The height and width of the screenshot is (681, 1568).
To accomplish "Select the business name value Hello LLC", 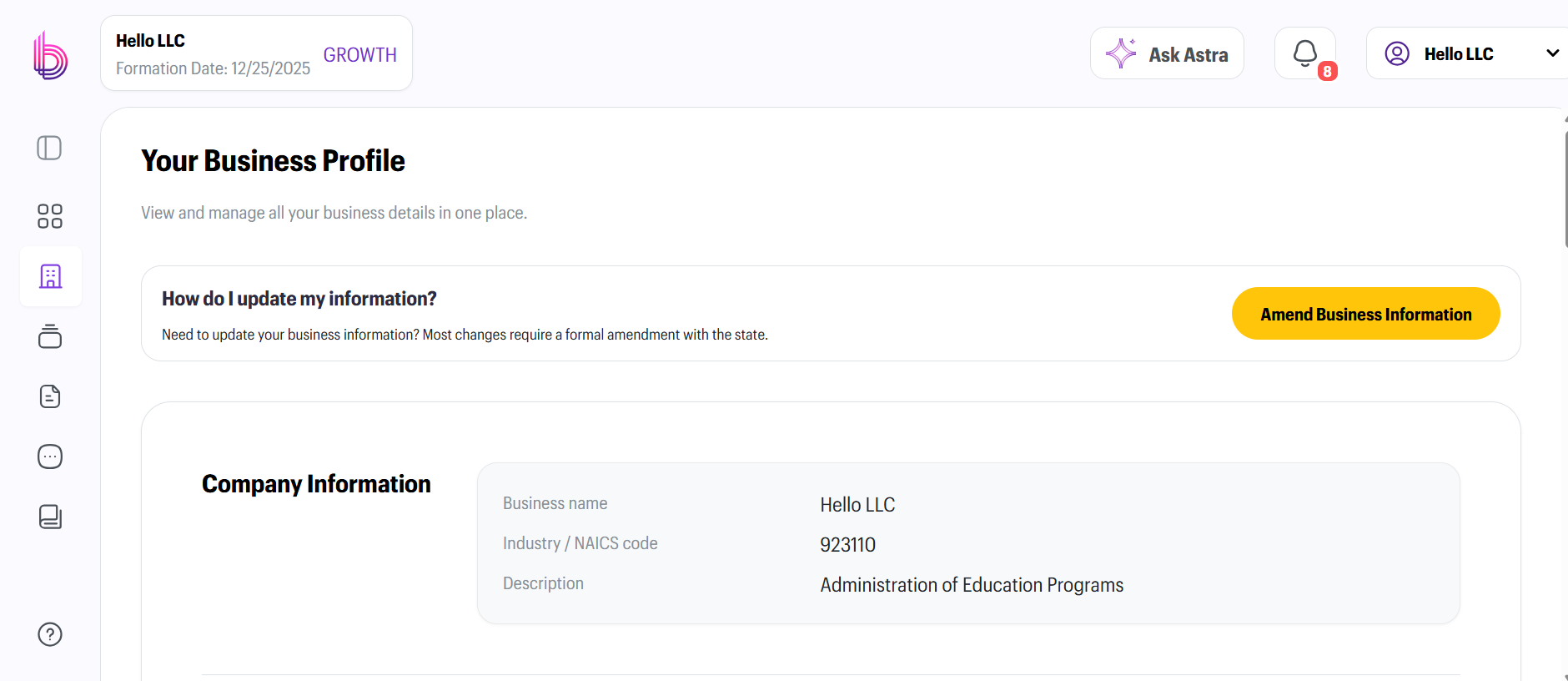I will click(x=857, y=505).
